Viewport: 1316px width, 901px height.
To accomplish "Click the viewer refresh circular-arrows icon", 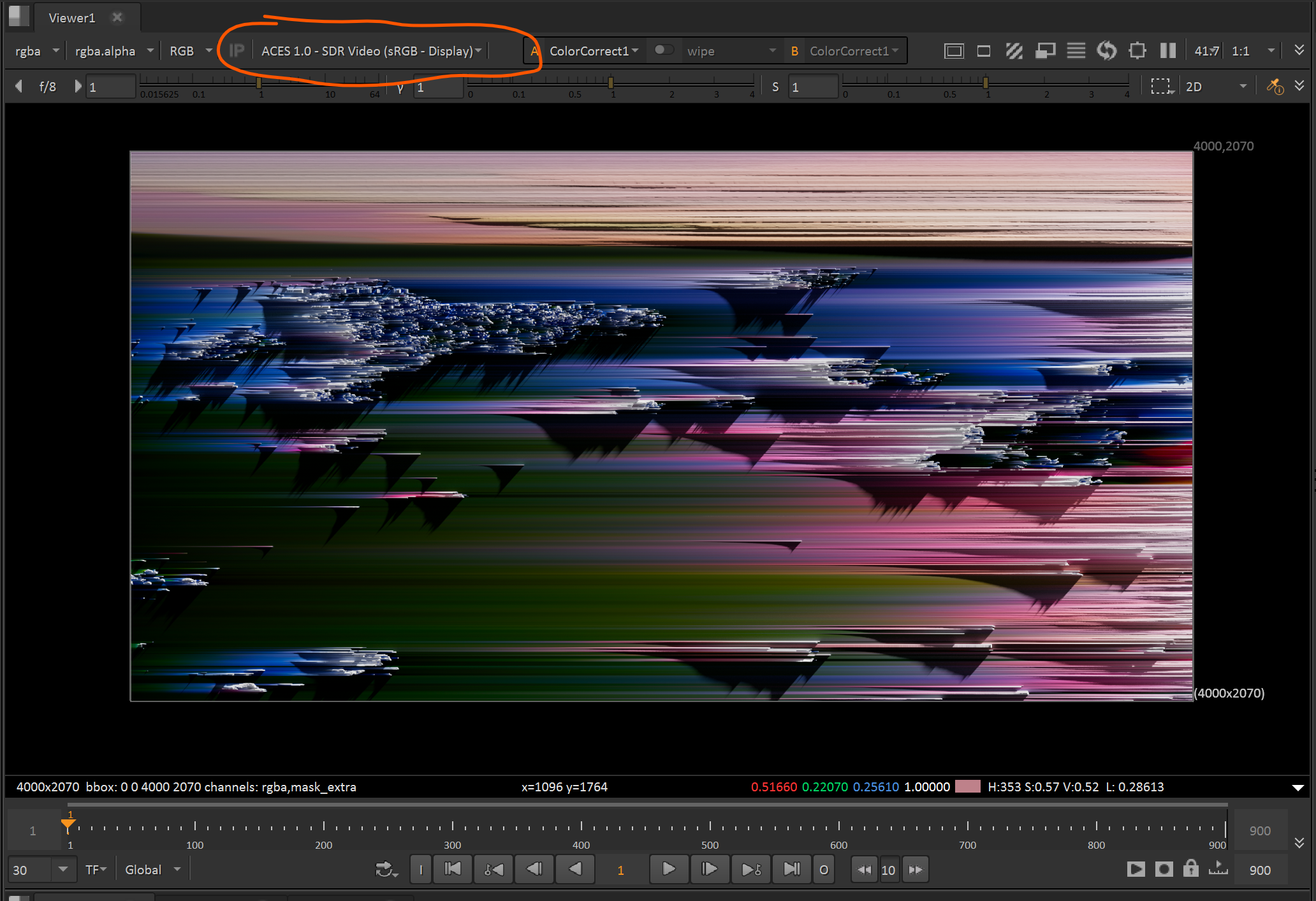I will [1107, 50].
